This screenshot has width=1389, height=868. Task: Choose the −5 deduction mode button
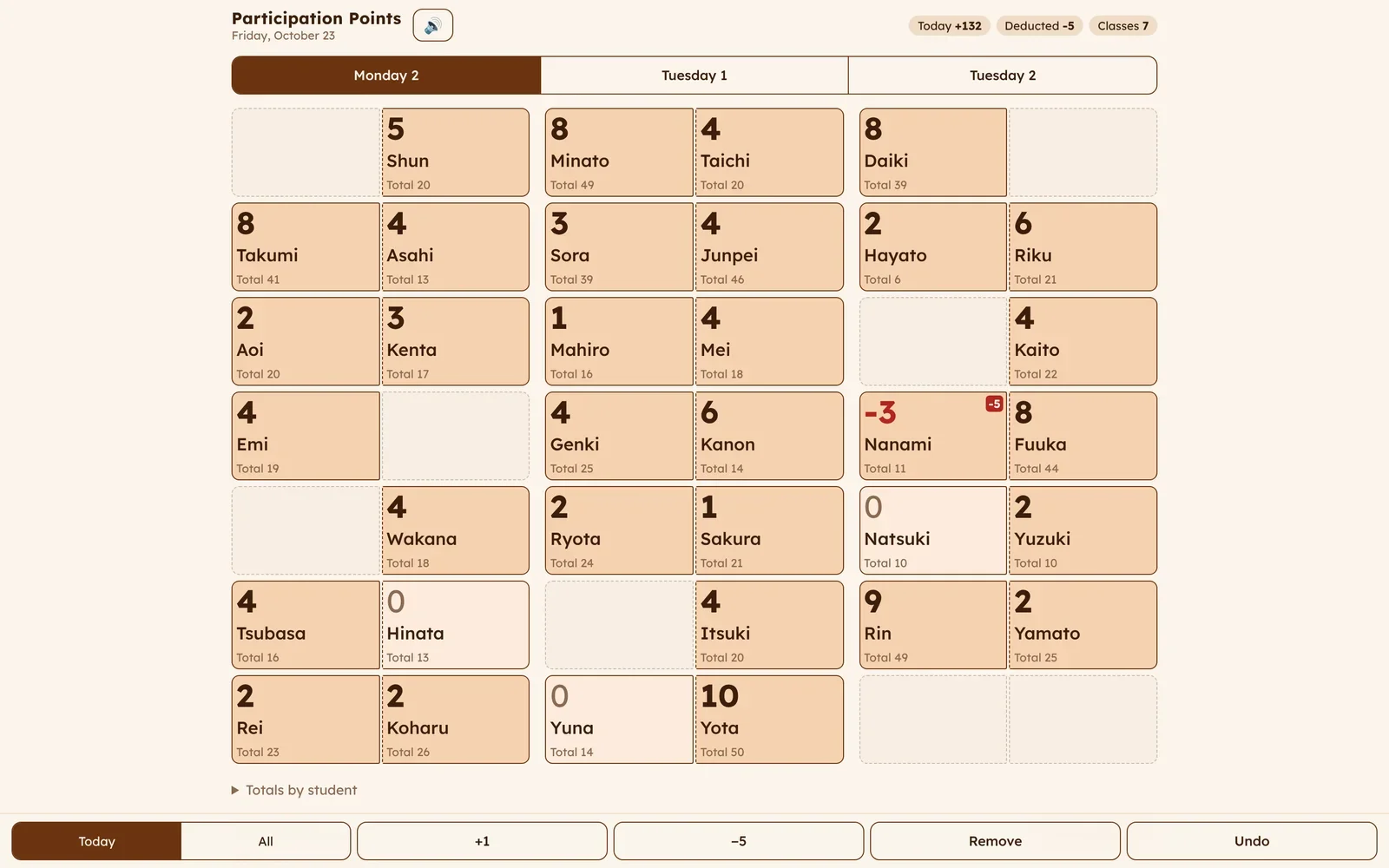[739, 841]
